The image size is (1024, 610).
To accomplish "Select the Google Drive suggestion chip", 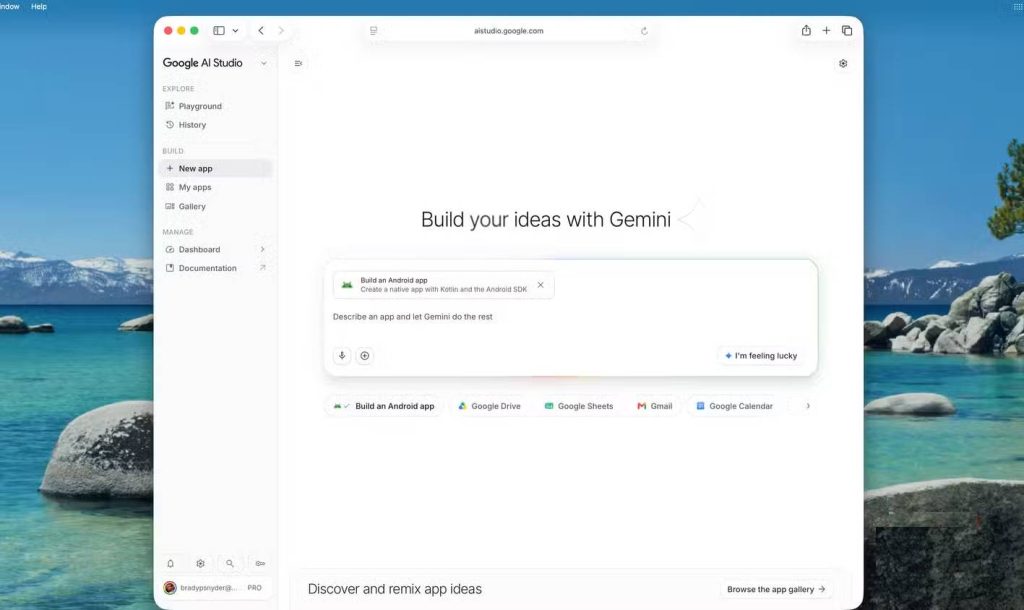I will pos(489,406).
